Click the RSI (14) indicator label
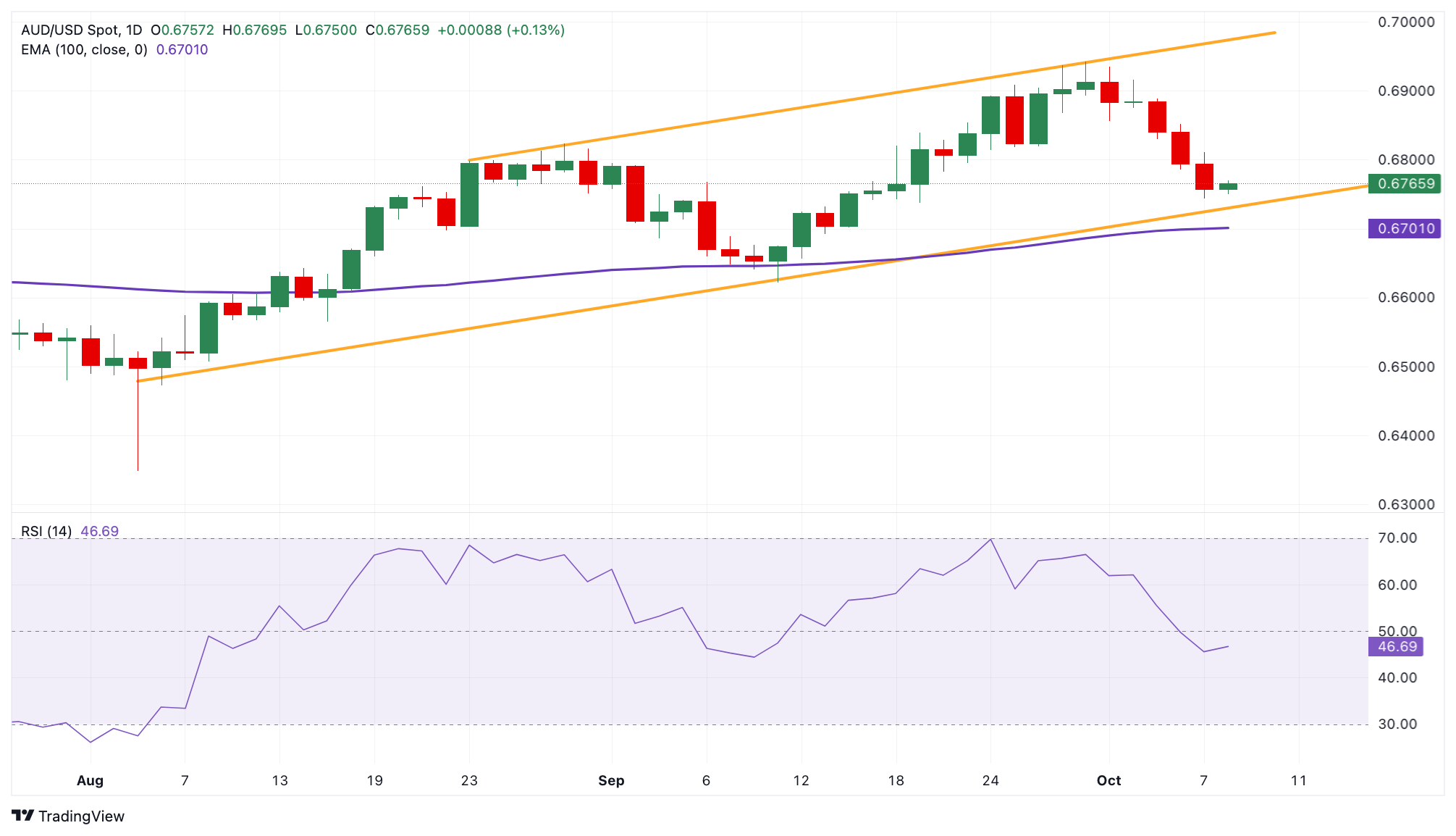This screenshot has height=836, width=1456. click(46, 532)
